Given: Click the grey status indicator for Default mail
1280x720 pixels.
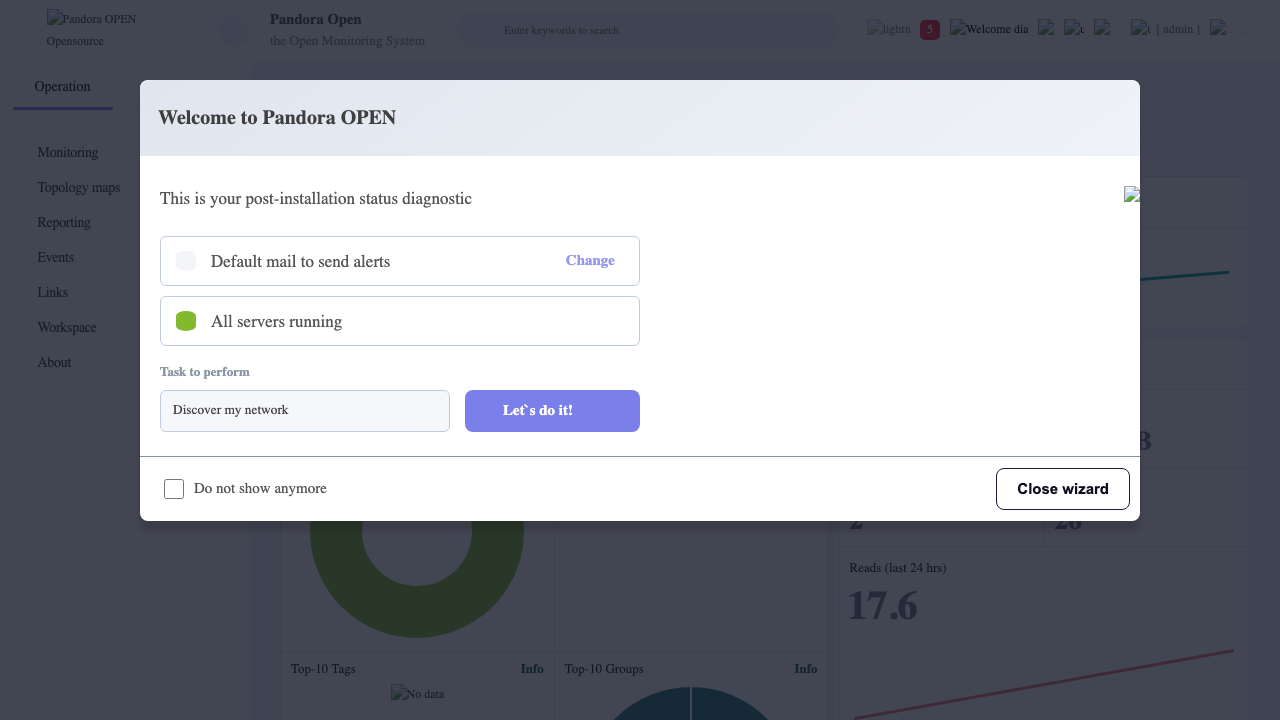Looking at the screenshot, I should [x=186, y=261].
